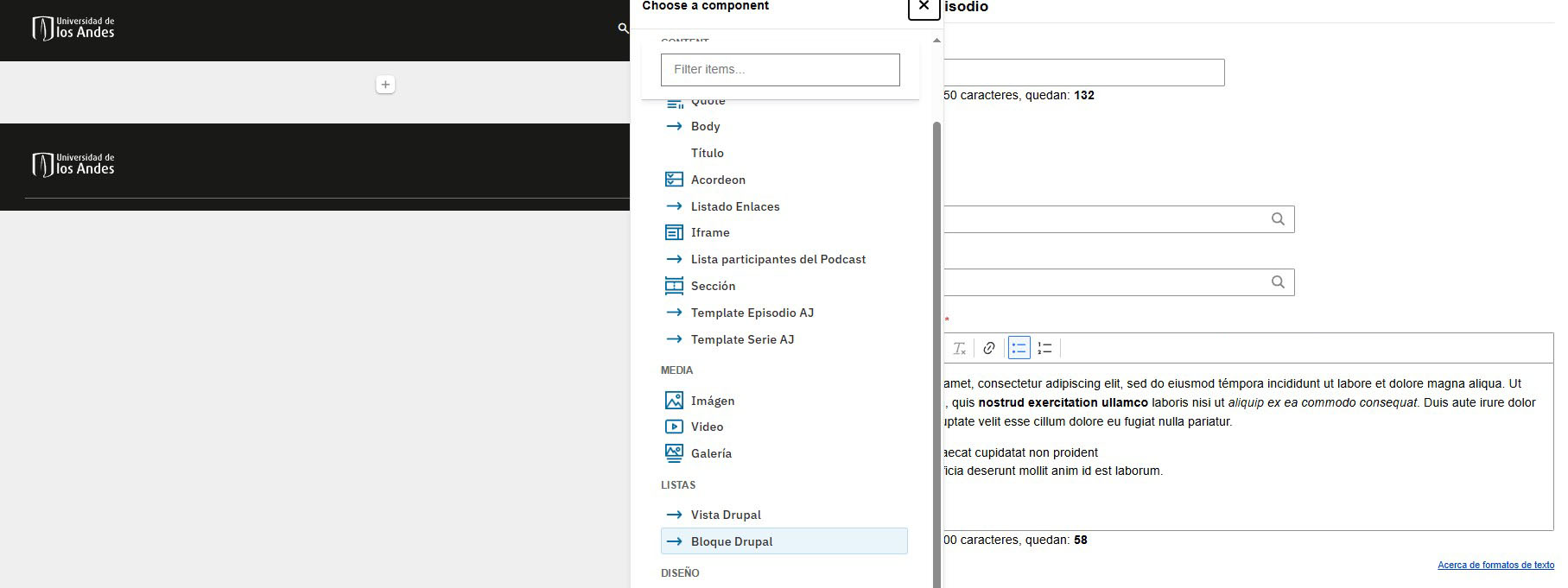Click the Galería component icon

[x=675, y=453]
